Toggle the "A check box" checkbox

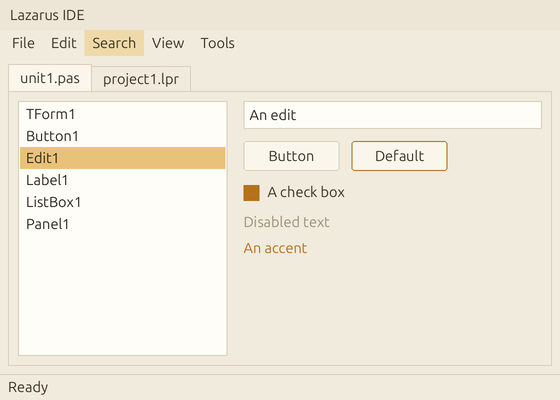point(251,193)
